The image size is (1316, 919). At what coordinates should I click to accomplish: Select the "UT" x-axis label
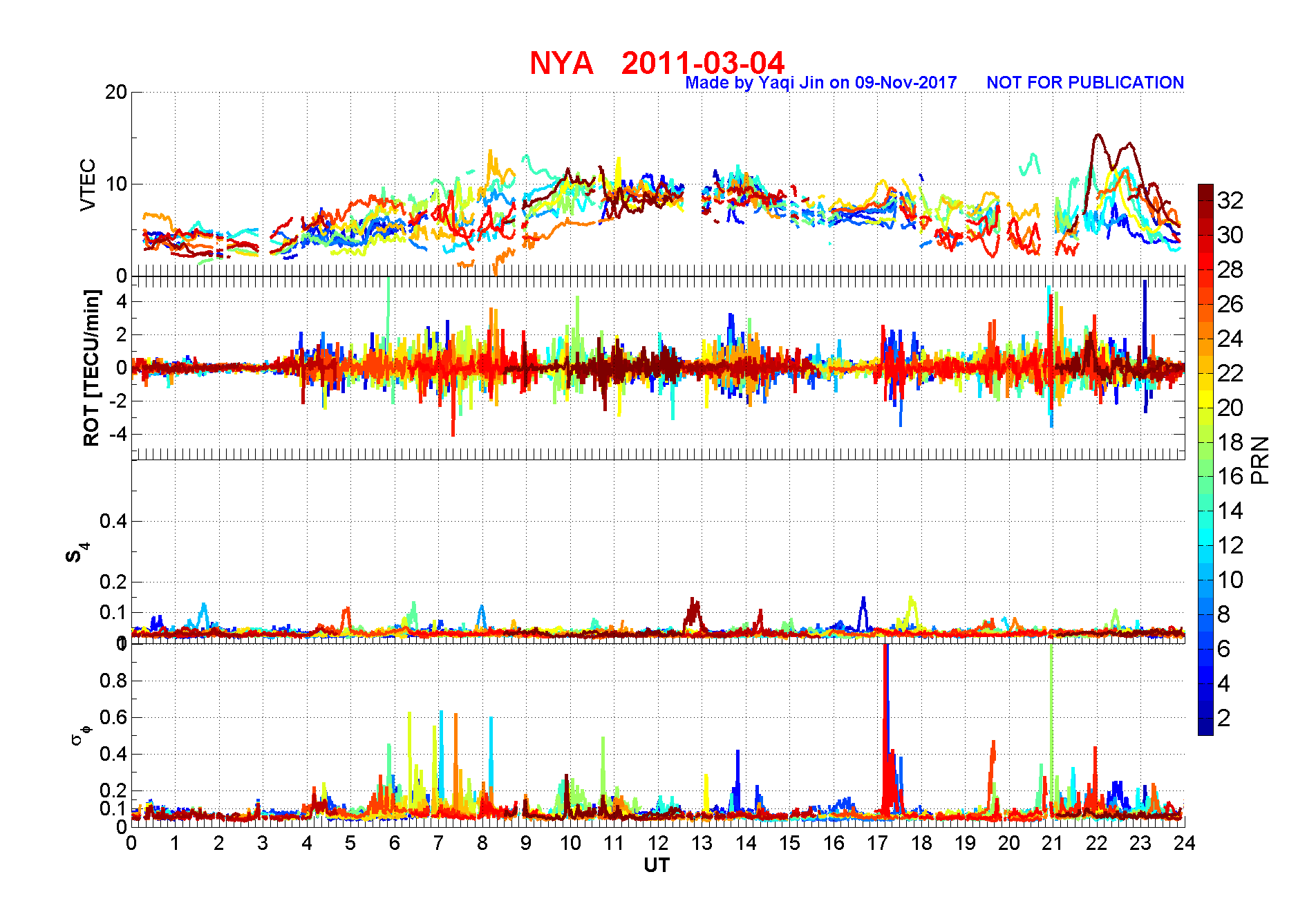click(x=657, y=865)
